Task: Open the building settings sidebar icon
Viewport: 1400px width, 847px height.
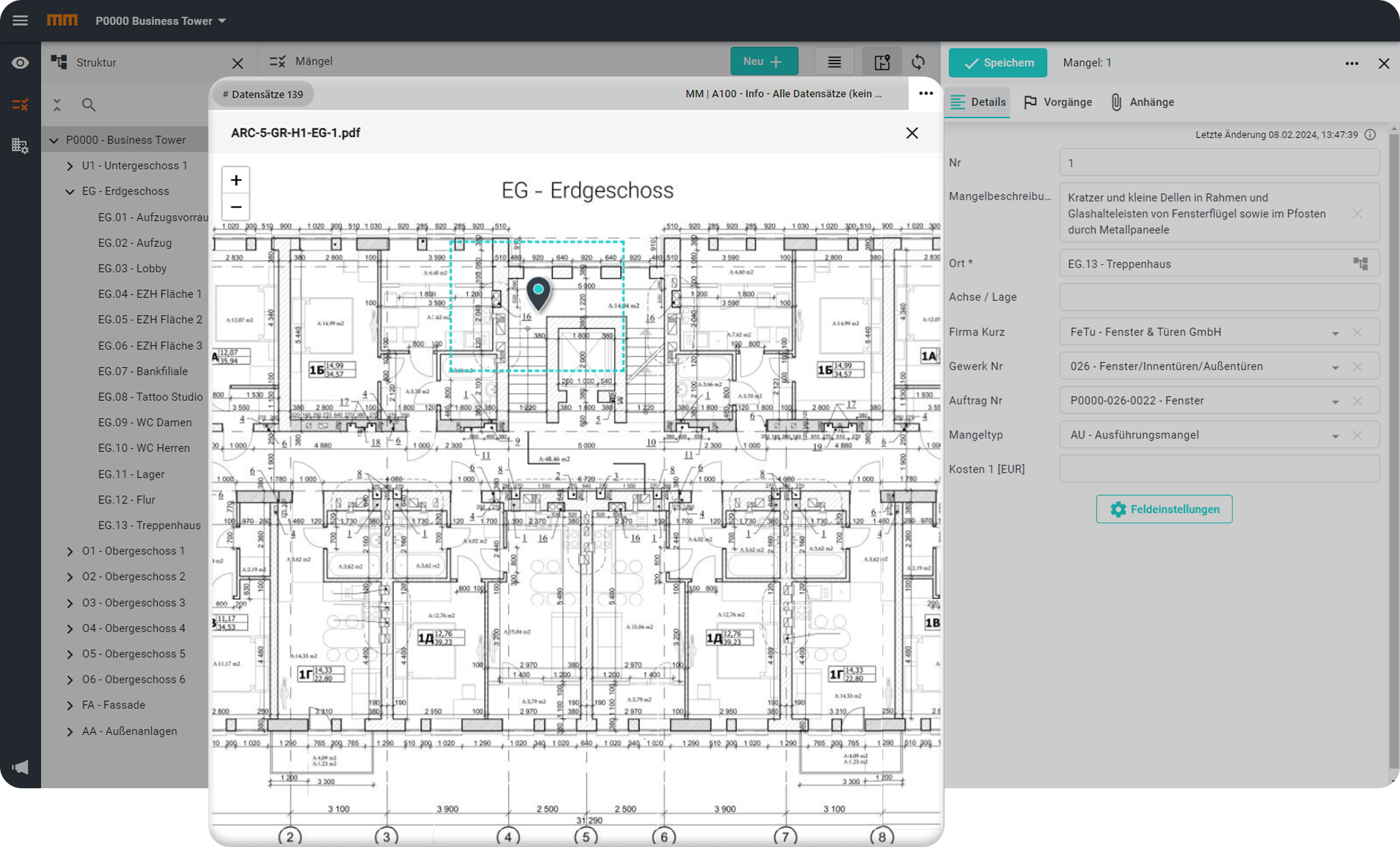Action: [x=20, y=145]
